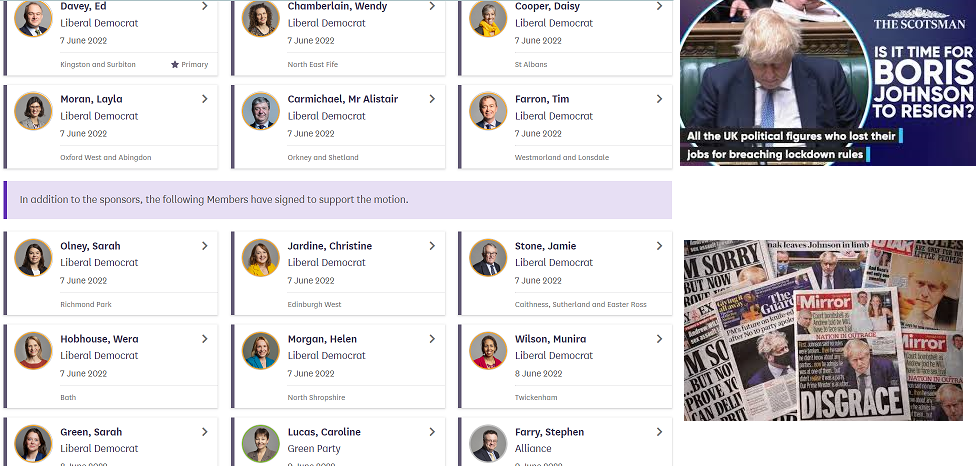This screenshot has width=980, height=466.
Task: Click the chevron on Christine Jardine's card
Action: tap(432, 246)
